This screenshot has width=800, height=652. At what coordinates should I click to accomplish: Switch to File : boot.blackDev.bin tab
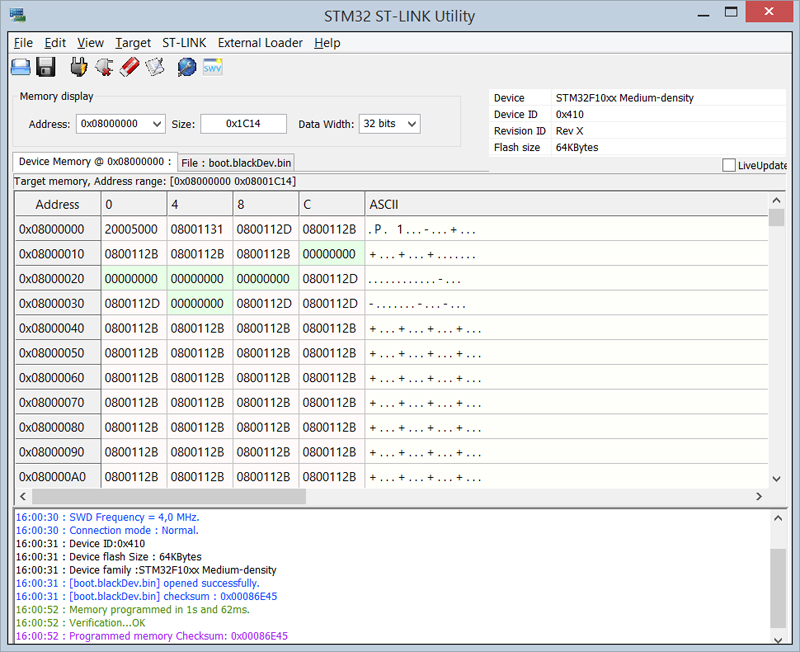[x=236, y=163]
